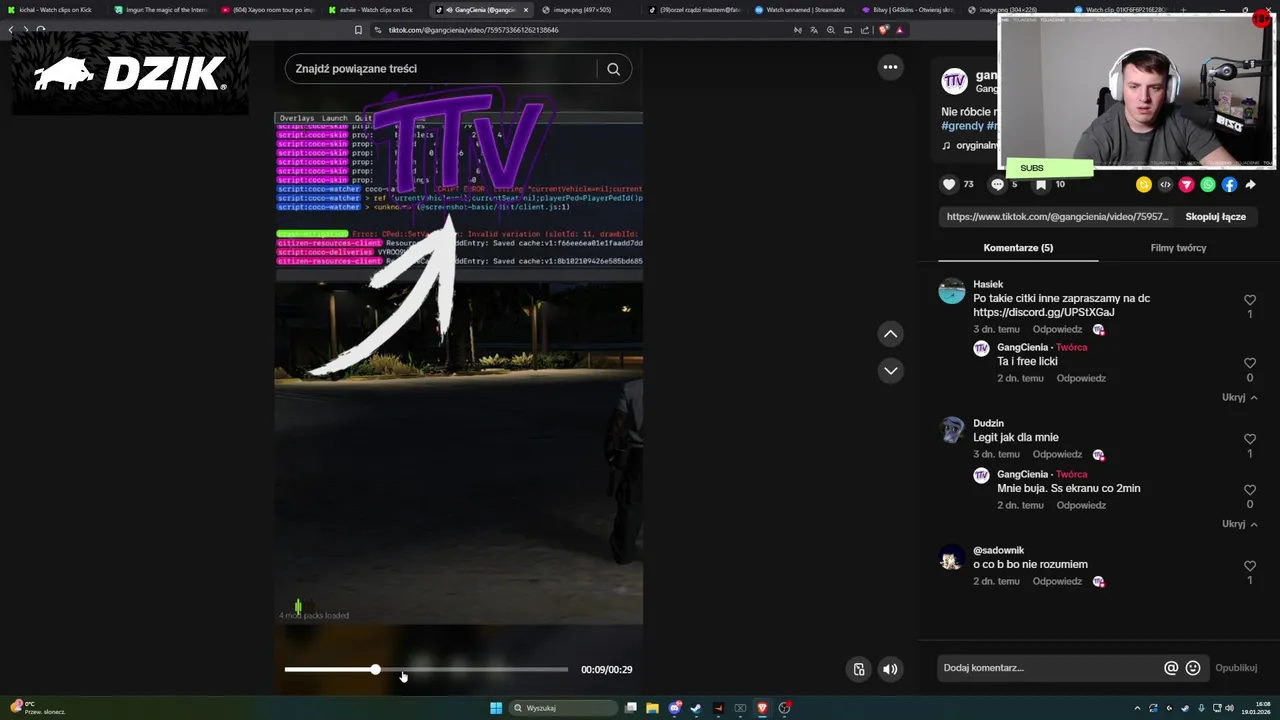Viewport: 1280px width, 720px height.
Task: Switch to 'Xayoo room tour' YouTube tab
Action: pos(268,10)
